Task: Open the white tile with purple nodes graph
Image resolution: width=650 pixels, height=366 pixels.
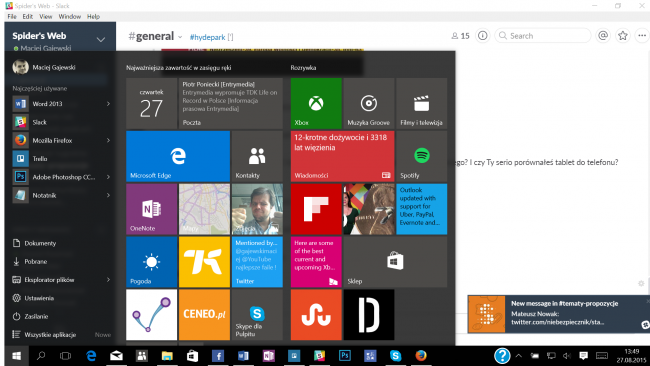Action: 151,315
